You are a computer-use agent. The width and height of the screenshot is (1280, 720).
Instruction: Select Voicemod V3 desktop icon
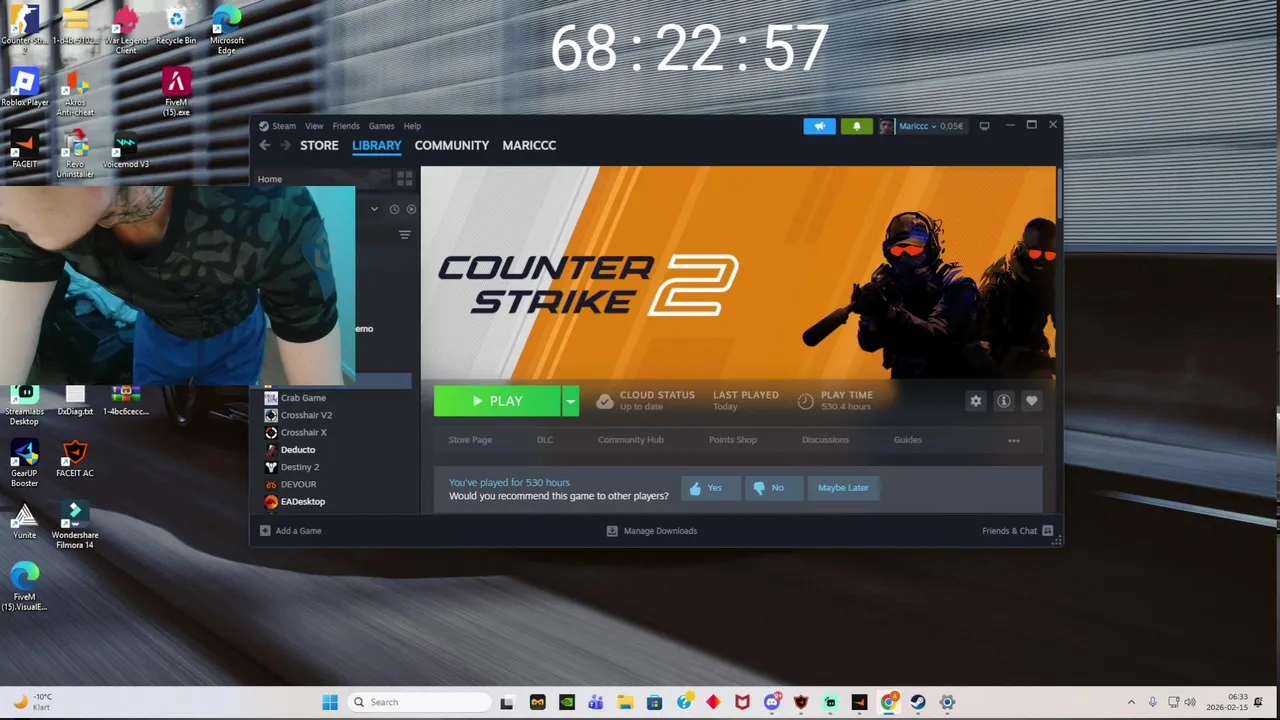click(x=126, y=150)
